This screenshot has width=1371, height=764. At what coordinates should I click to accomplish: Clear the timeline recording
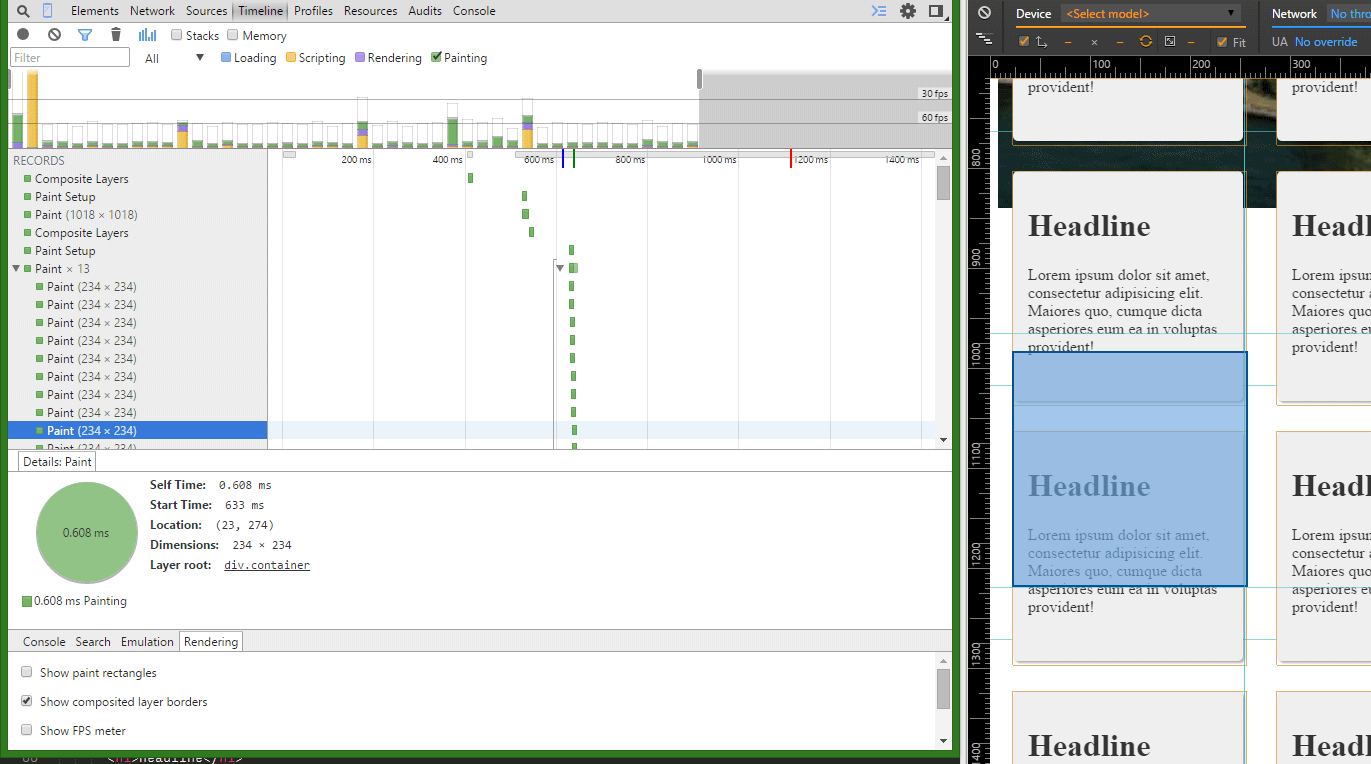pos(54,35)
